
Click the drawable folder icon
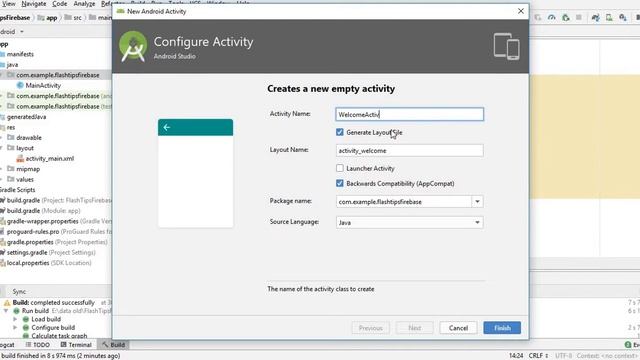point(11,138)
